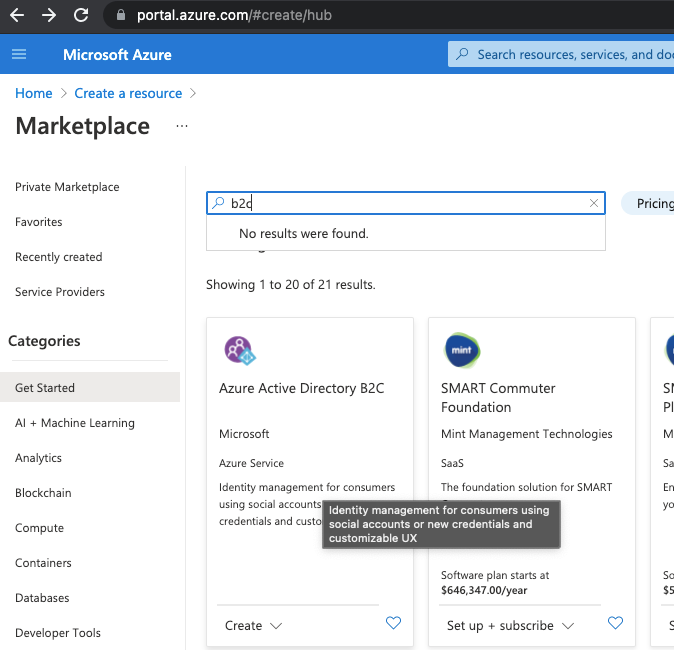Click the $646,347.00/year price text
The width and height of the screenshot is (674, 650).
484,590
